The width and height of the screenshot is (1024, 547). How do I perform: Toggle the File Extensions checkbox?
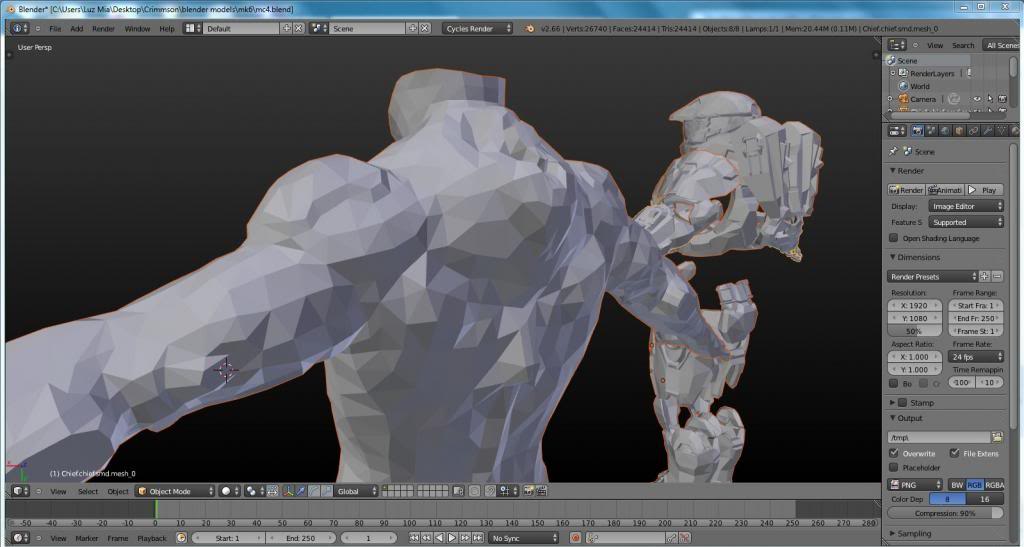tap(954, 453)
